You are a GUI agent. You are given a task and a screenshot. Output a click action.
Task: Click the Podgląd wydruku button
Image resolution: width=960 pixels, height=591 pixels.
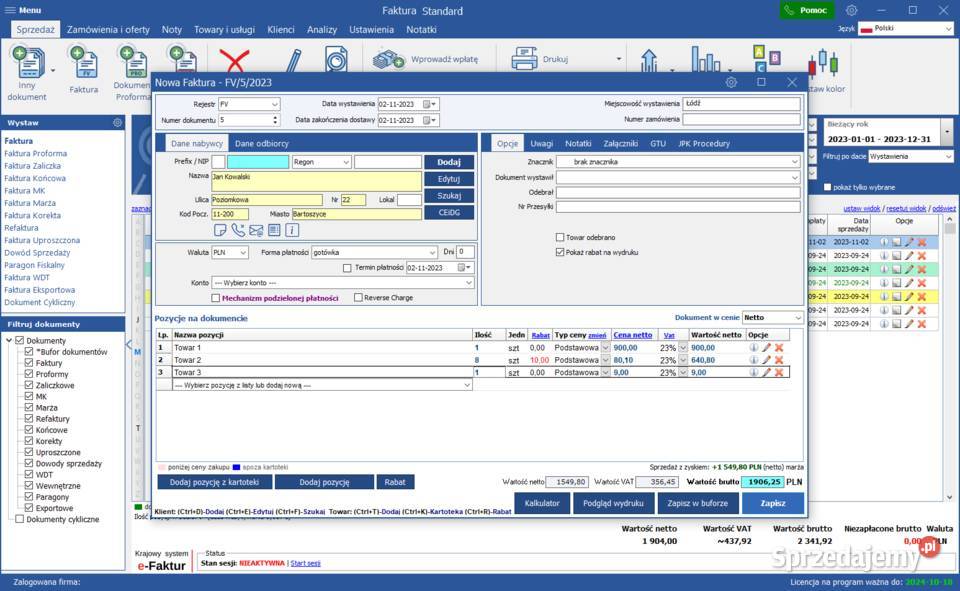tap(613, 503)
